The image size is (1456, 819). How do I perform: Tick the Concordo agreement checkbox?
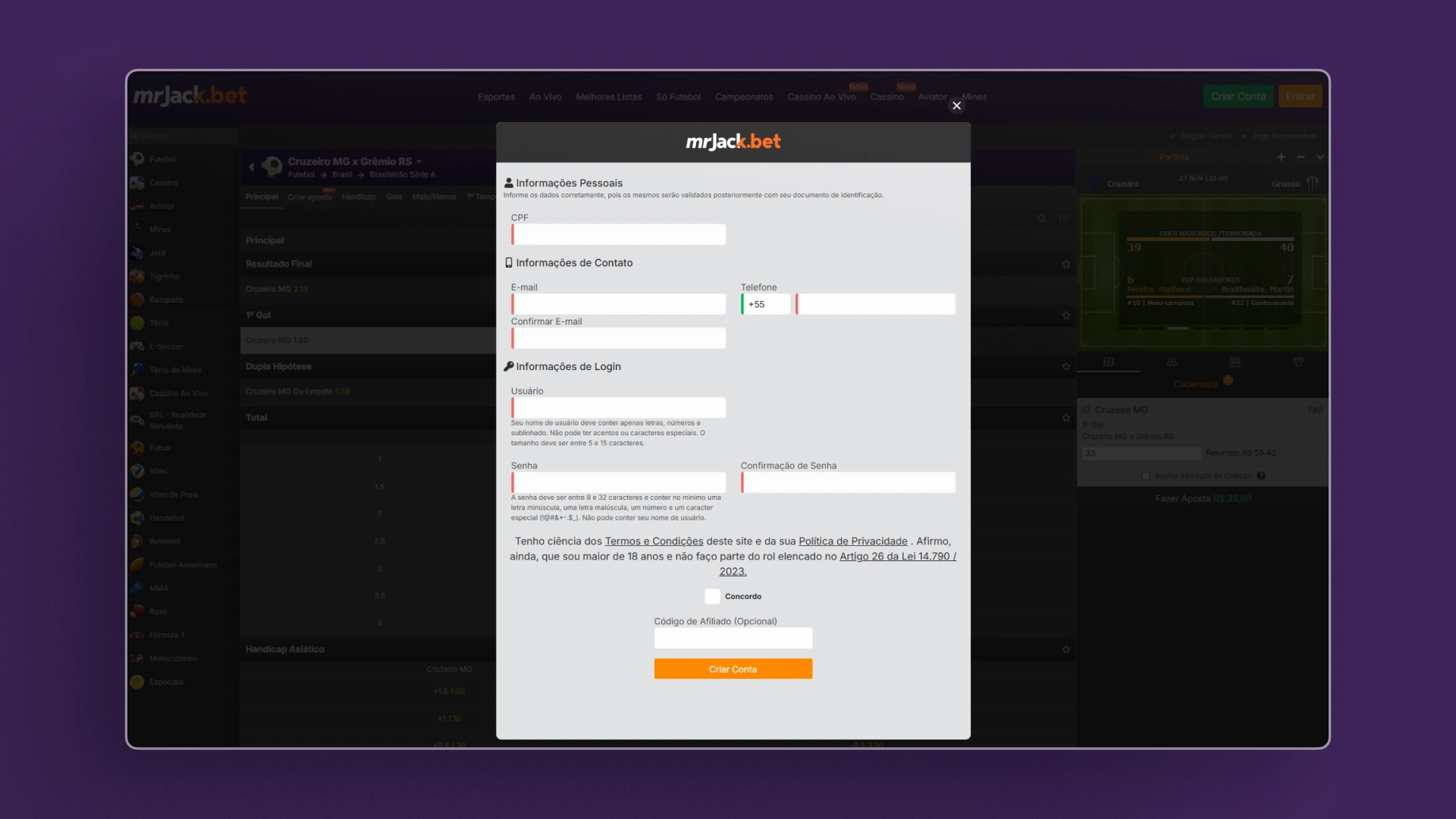(x=712, y=596)
